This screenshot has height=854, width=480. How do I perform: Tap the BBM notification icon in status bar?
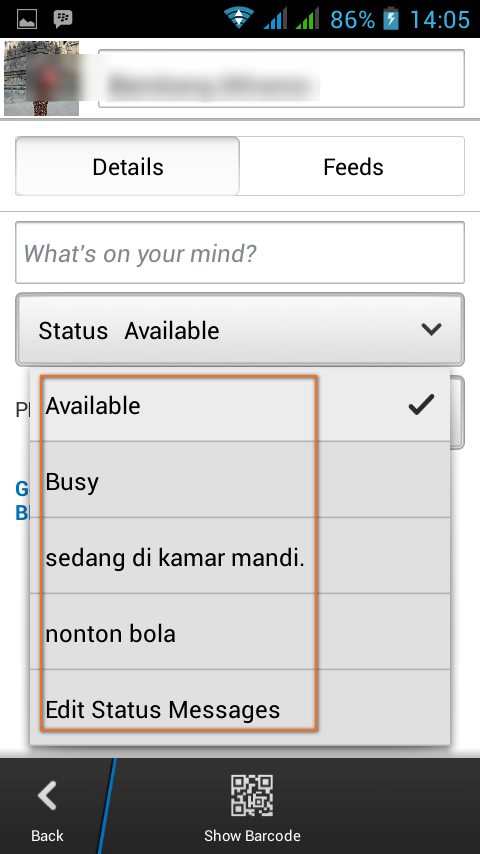pyautogui.click(x=63, y=20)
